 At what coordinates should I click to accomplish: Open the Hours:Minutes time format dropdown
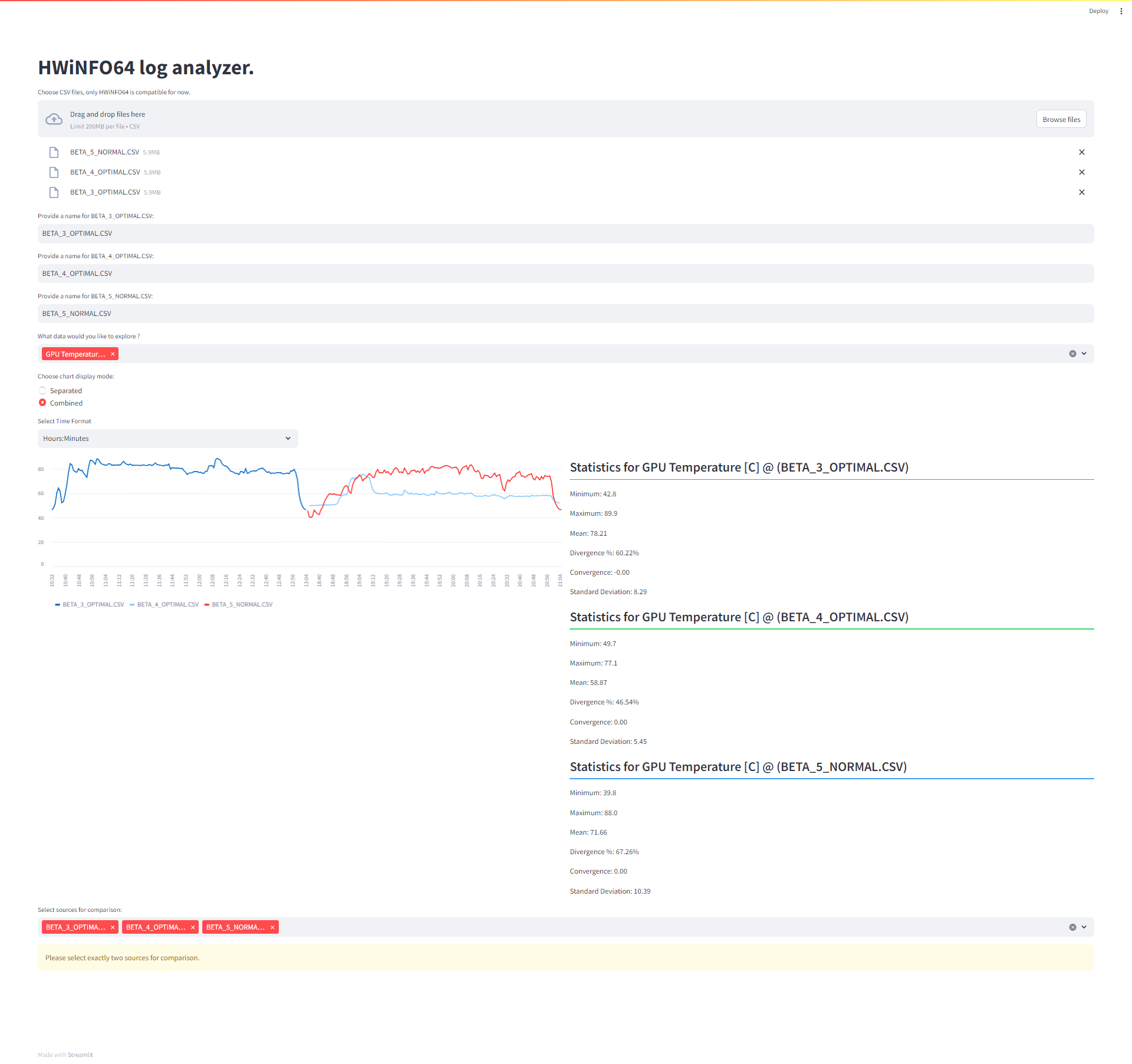tap(167, 439)
